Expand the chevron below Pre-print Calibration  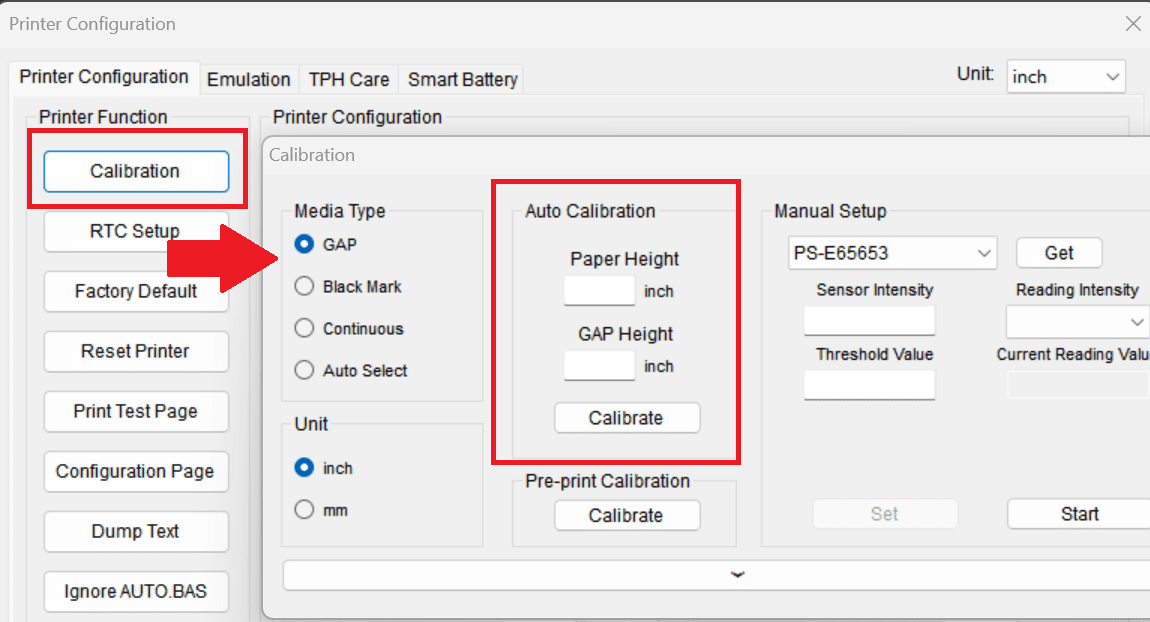pyautogui.click(x=737, y=574)
